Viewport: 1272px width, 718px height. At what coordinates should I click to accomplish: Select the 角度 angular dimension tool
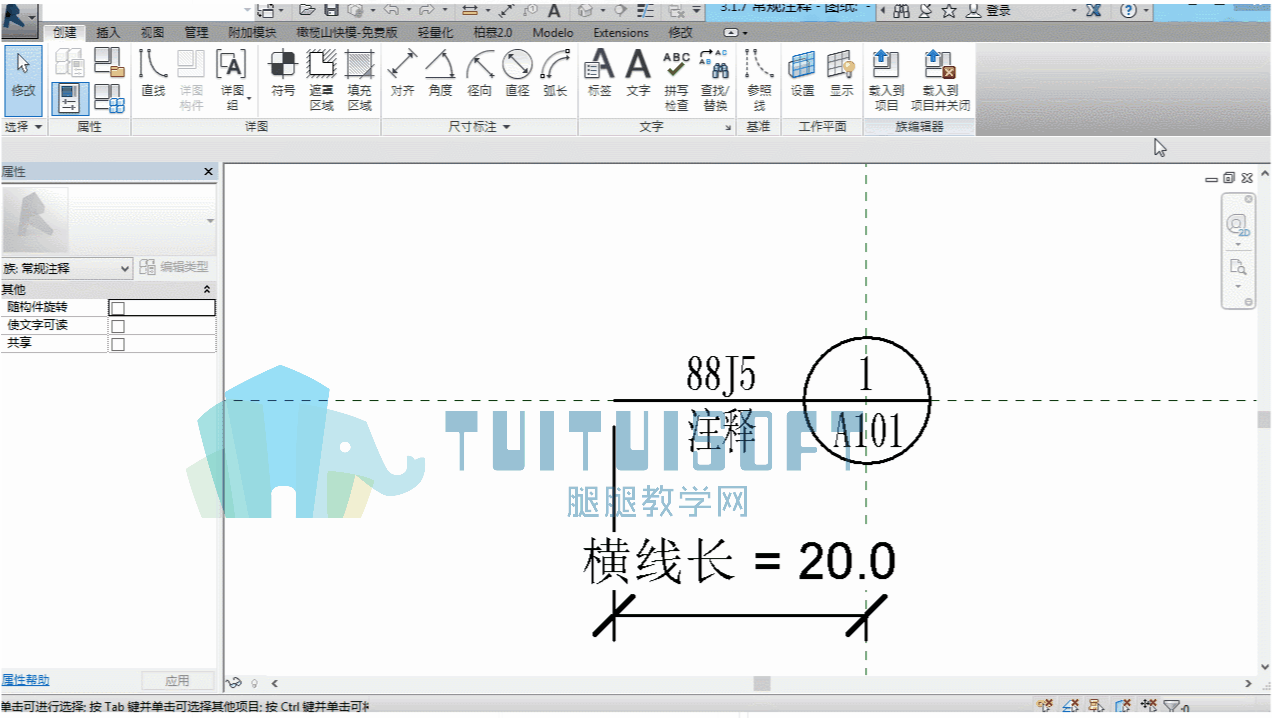pos(440,74)
